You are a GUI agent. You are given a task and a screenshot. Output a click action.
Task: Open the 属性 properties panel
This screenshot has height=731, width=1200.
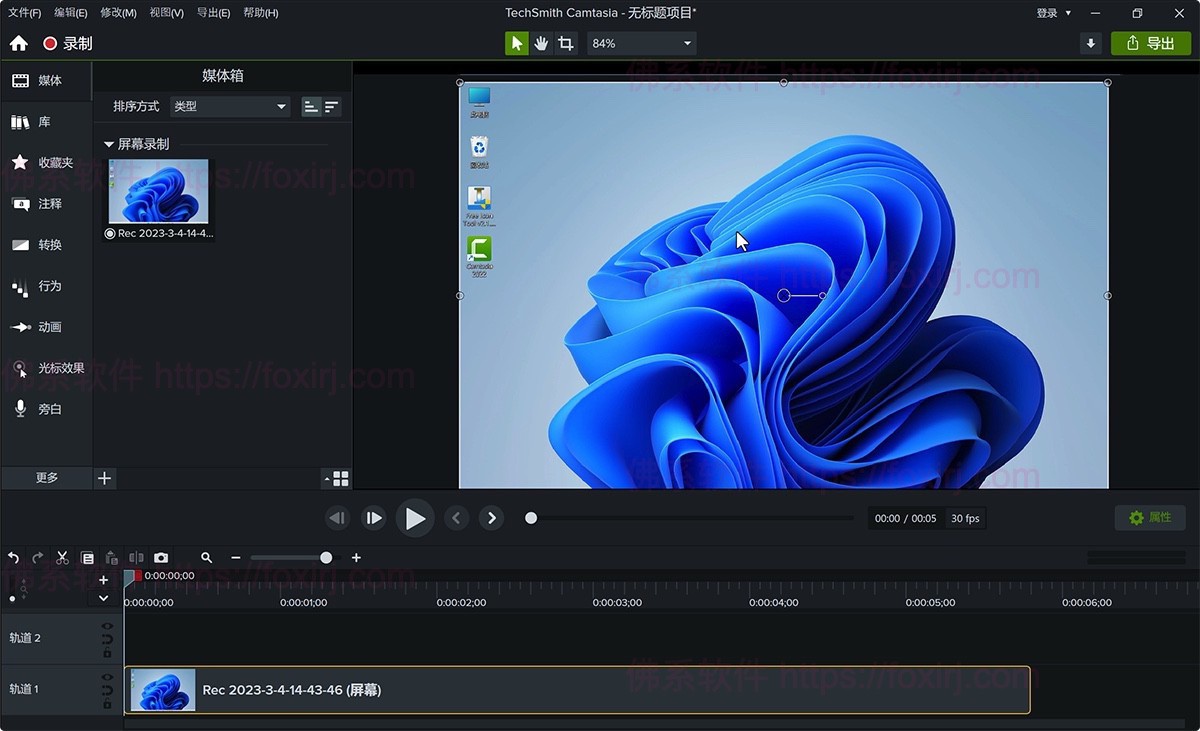click(1149, 518)
